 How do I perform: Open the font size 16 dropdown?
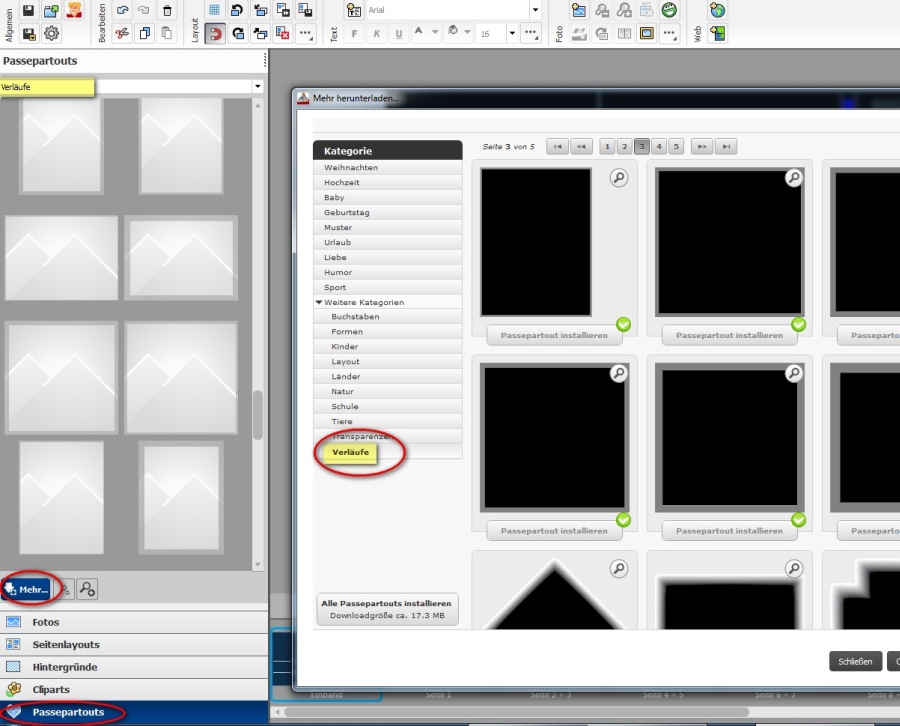point(511,33)
